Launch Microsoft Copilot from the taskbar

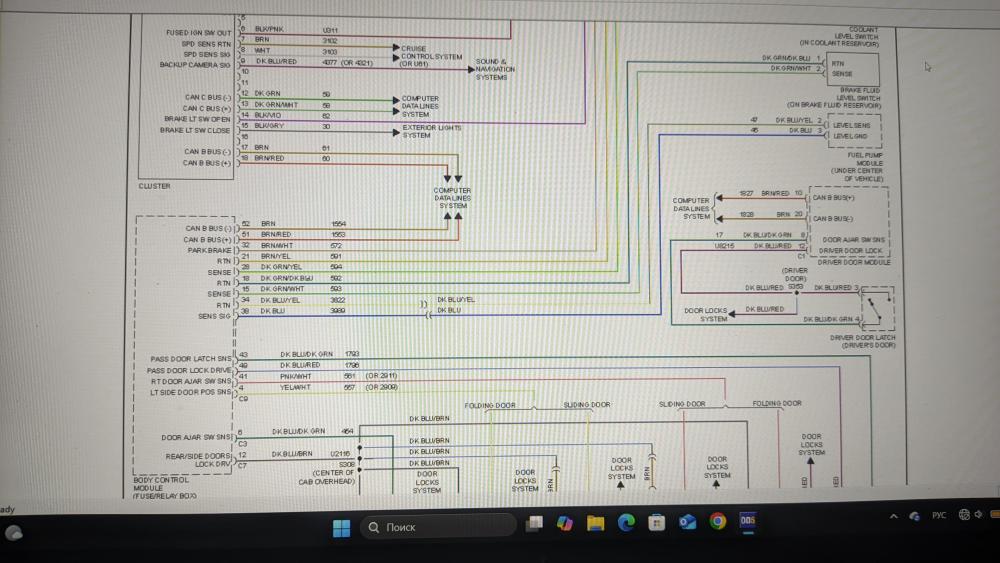point(564,523)
